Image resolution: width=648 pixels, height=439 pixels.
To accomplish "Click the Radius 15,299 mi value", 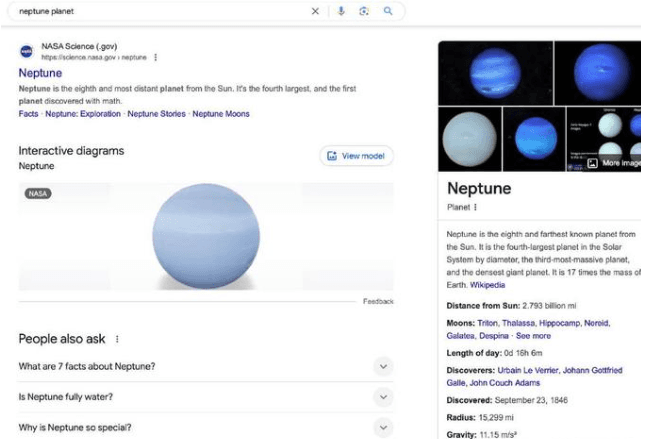I will pos(496,417).
